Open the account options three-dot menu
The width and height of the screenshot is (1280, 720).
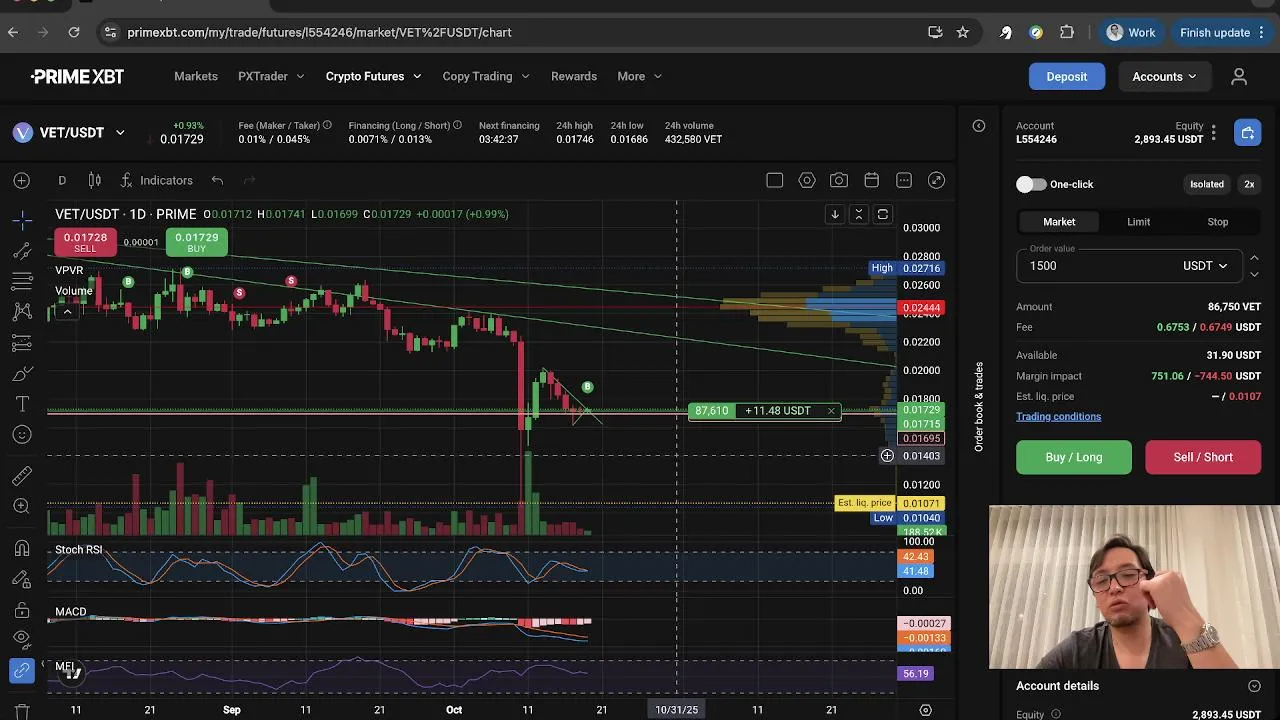1213,132
